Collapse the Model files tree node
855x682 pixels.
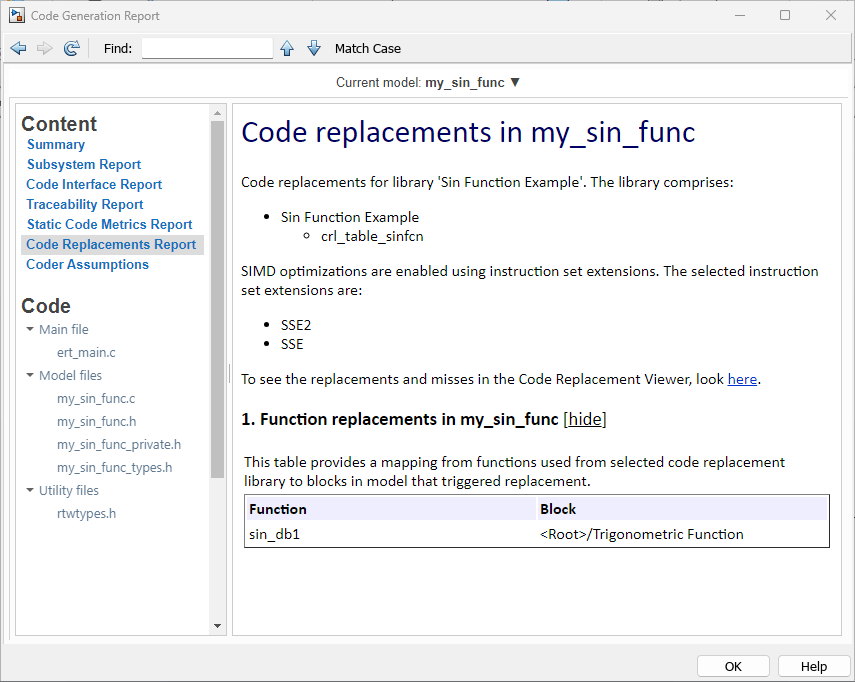(29, 375)
